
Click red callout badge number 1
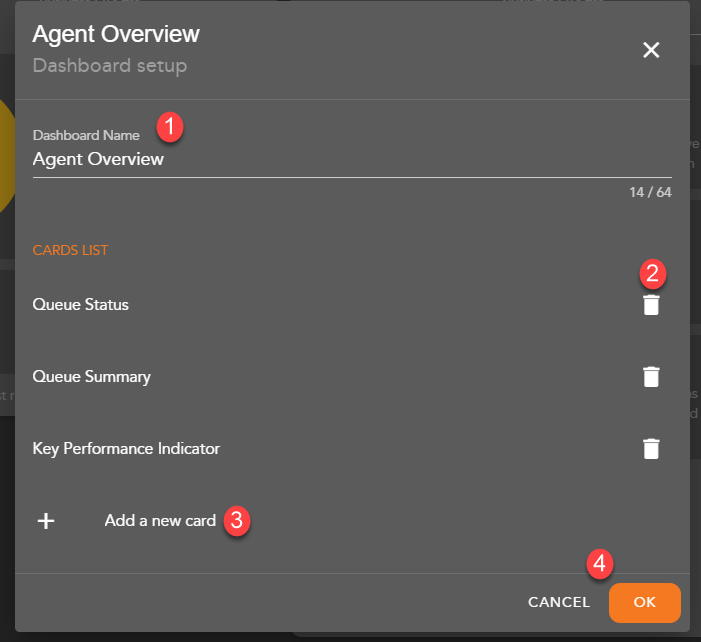point(170,127)
